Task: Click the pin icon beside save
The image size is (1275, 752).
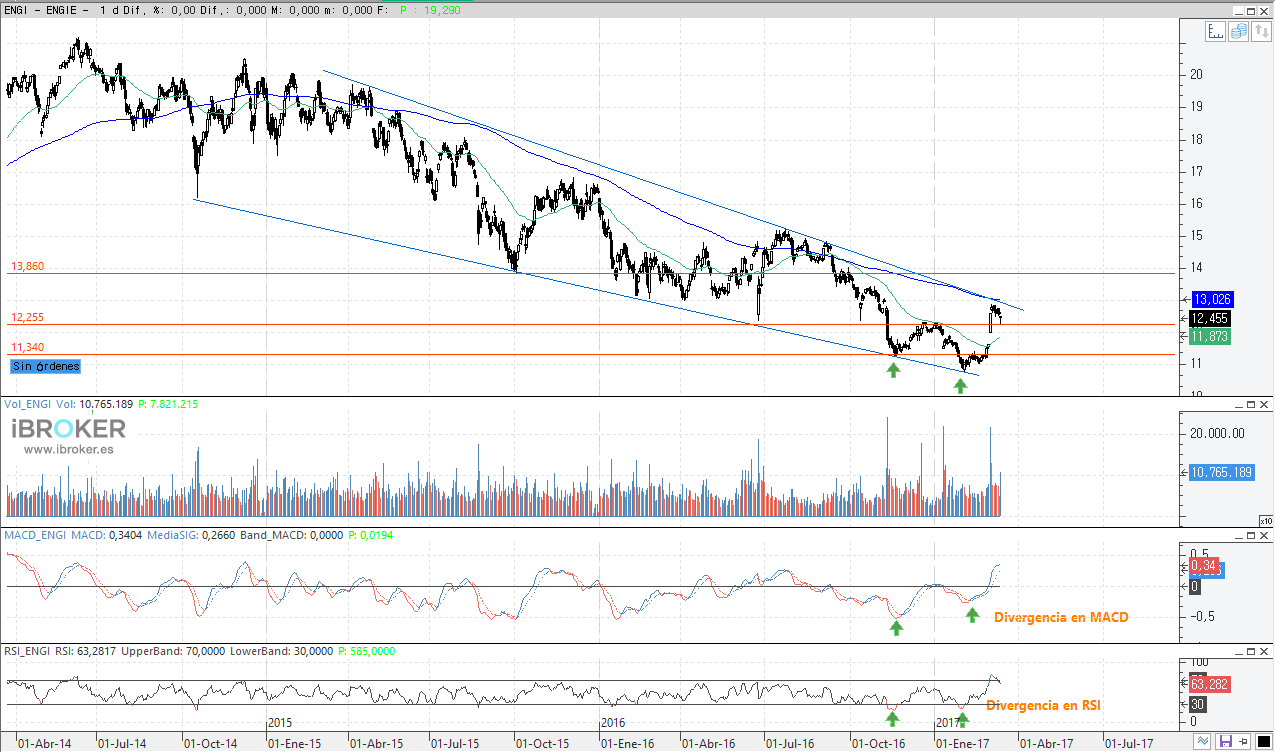Action: [x=1244, y=742]
